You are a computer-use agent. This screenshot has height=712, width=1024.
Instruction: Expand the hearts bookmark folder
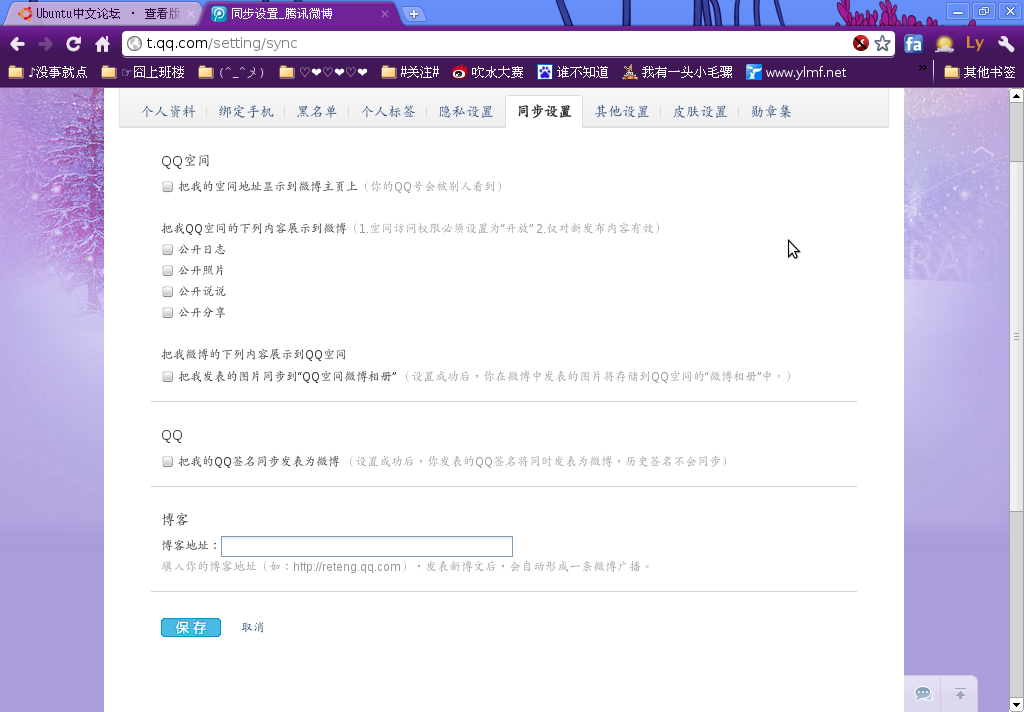coord(323,72)
